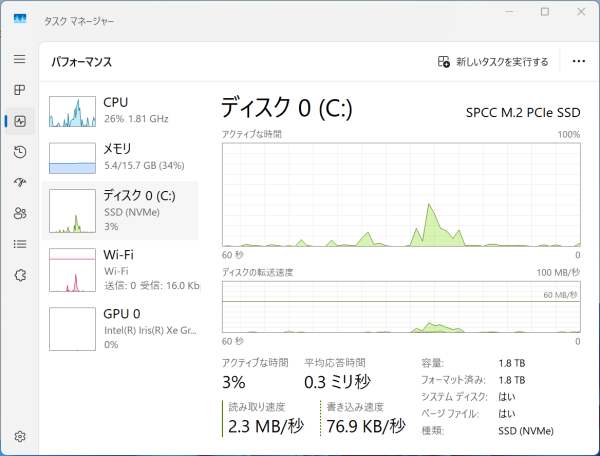Select メモリ in the performance list
Screen dimensions: 600x456
click(123, 156)
